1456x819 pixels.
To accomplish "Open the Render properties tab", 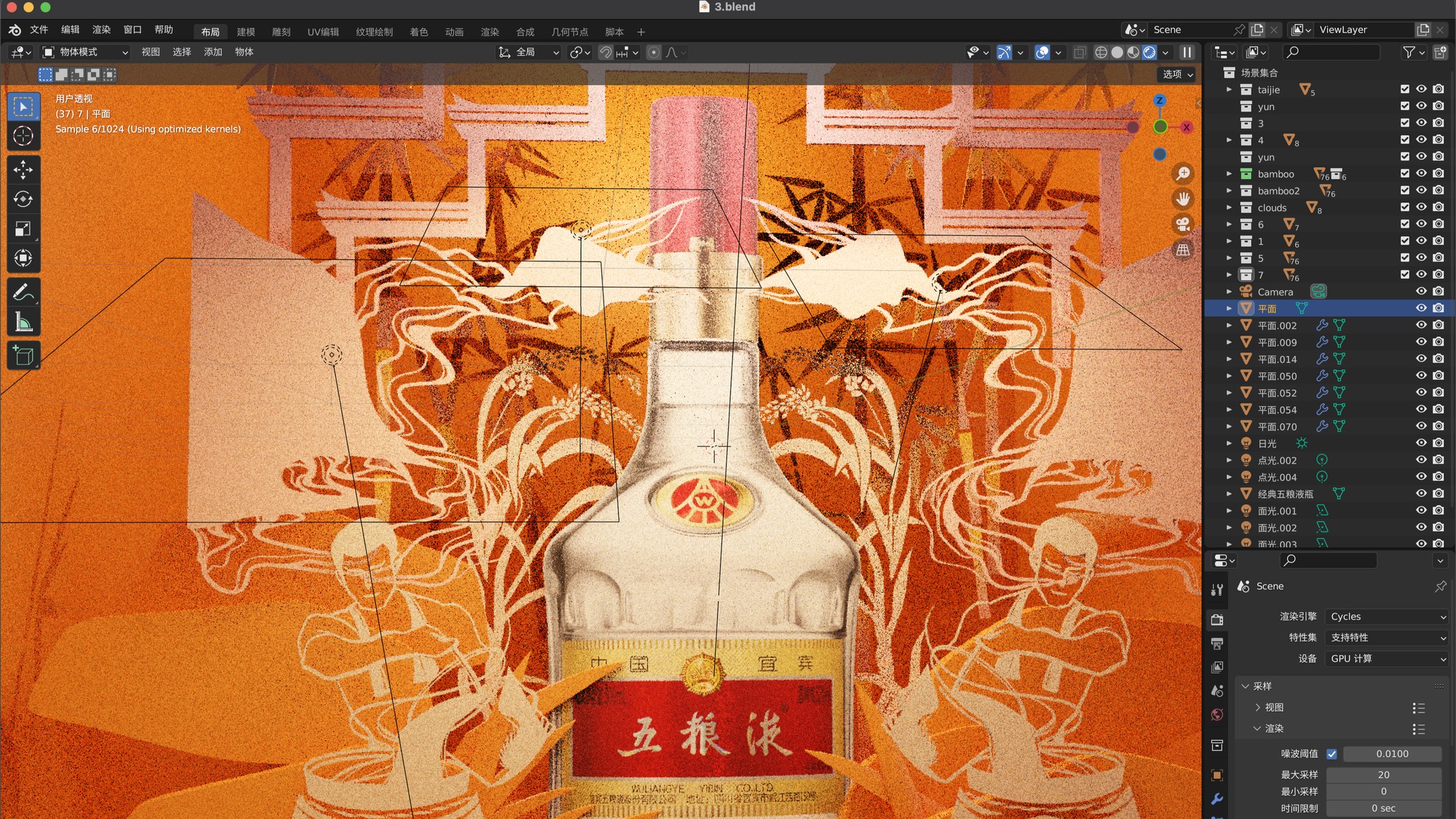I will coord(1217,620).
